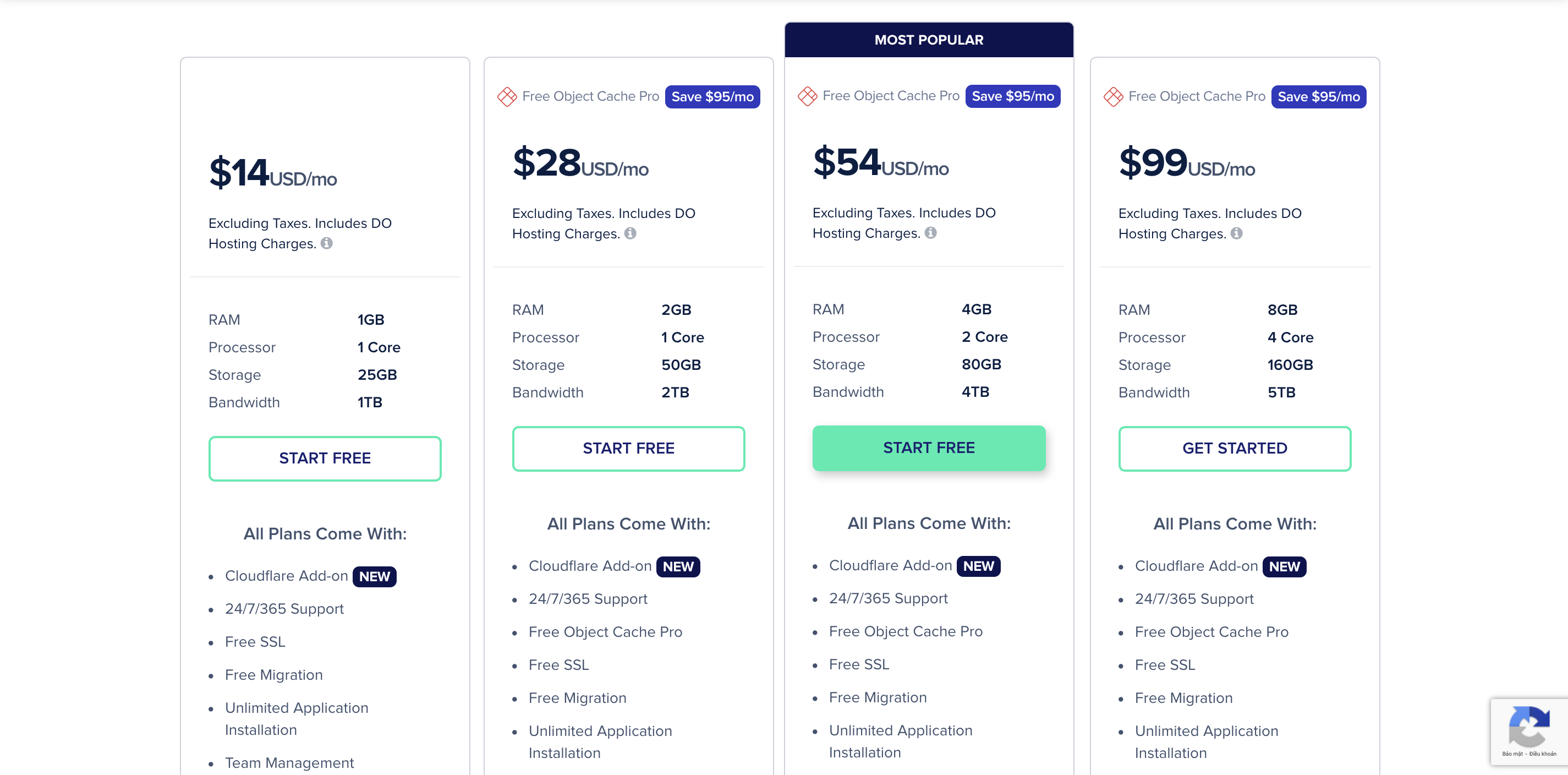Click the Free Object Cache Pro diamond icon on $99 plan
This screenshot has width=1568, height=775.
pyautogui.click(x=1112, y=96)
